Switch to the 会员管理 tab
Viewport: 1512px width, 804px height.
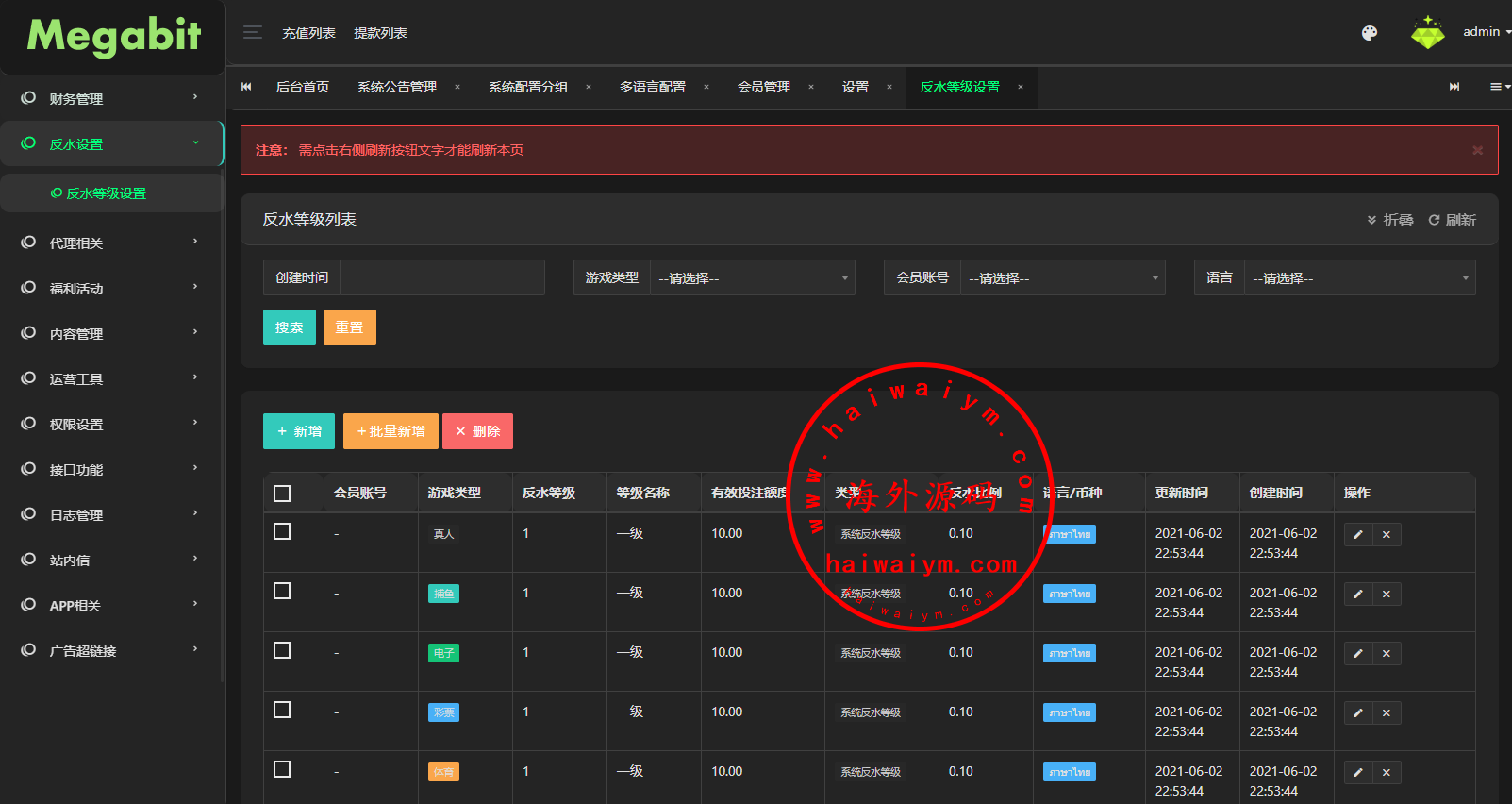(764, 88)
